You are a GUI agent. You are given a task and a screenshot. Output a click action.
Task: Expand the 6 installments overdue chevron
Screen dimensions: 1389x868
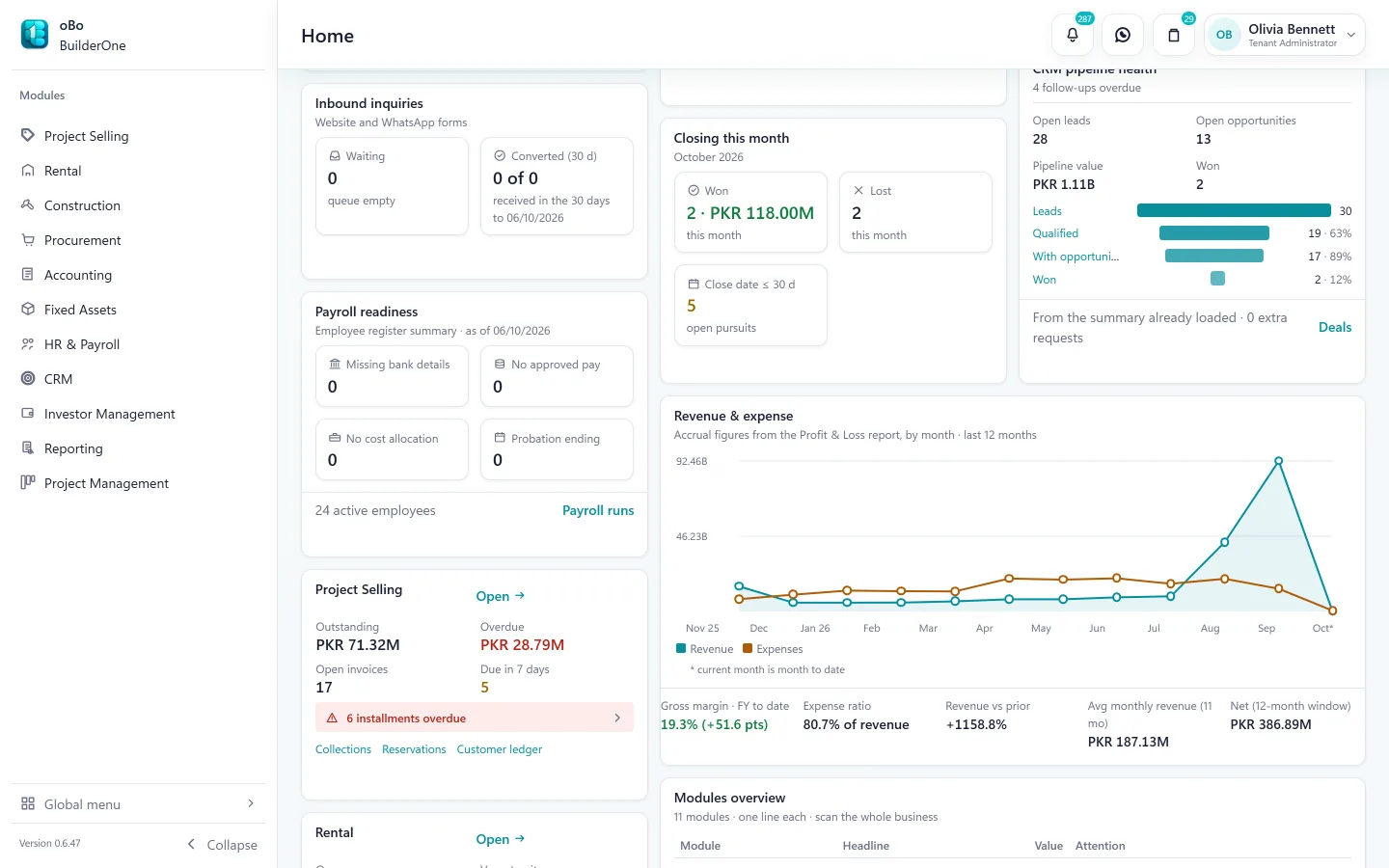(617, 718)
